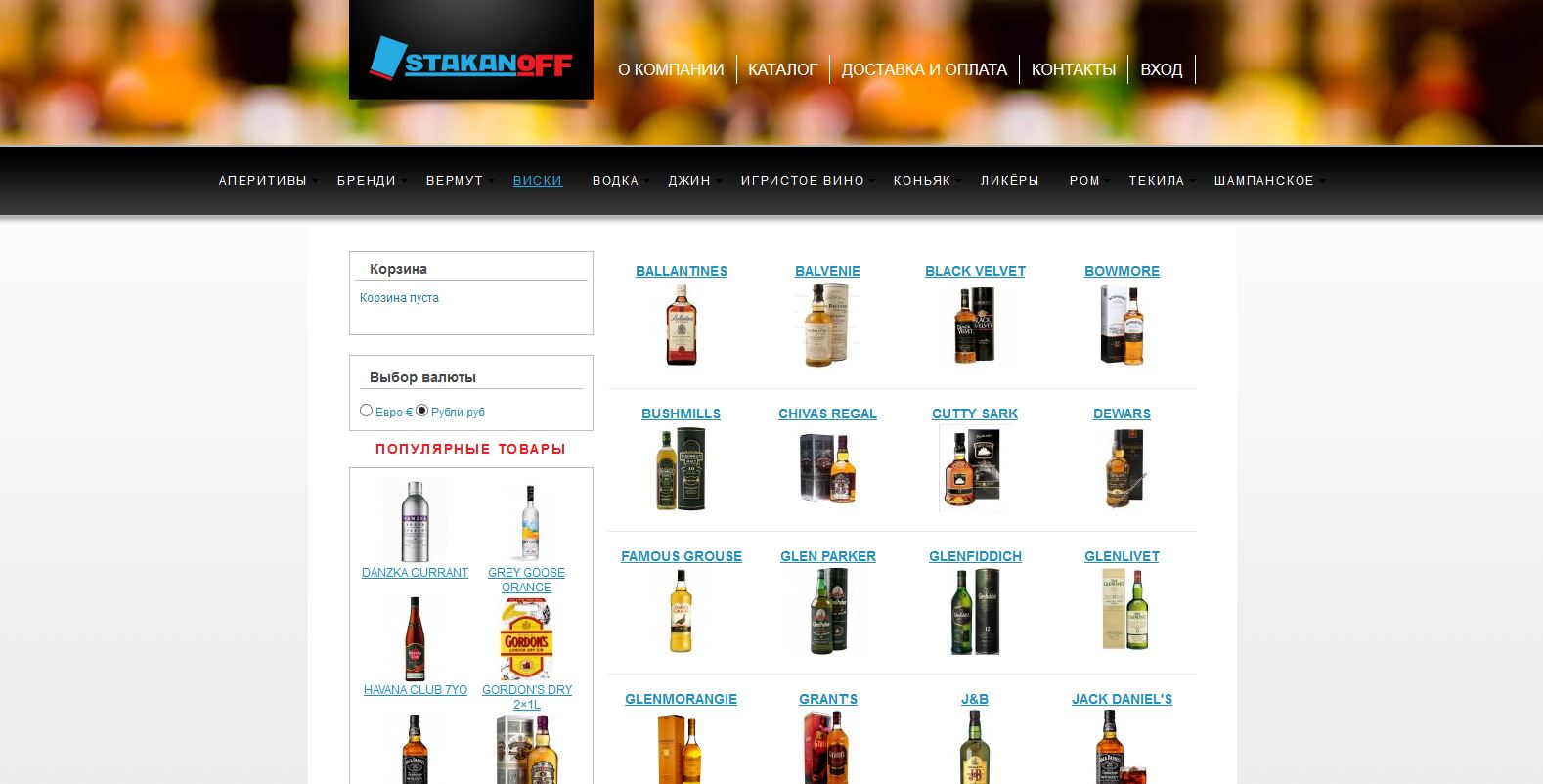Follow the BALLANTINES text link
Screen dimensions: 1543x784
click(x=682, y=271)
